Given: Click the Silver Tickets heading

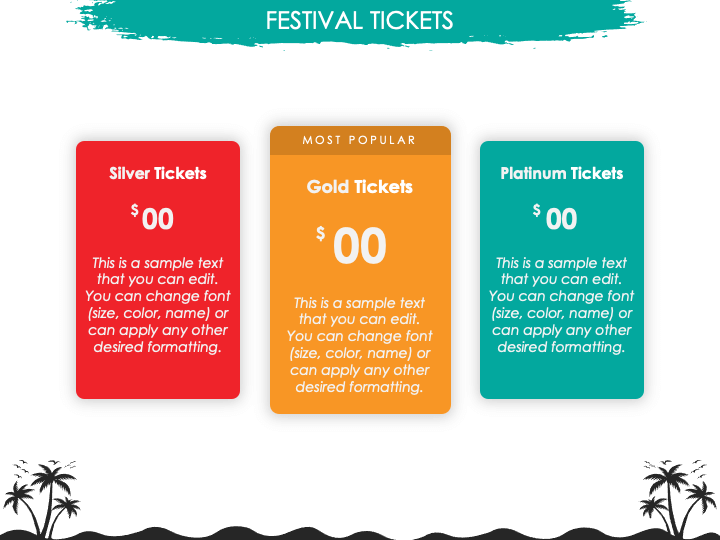Looking at the screenshot, I should (x=158, y=174).
